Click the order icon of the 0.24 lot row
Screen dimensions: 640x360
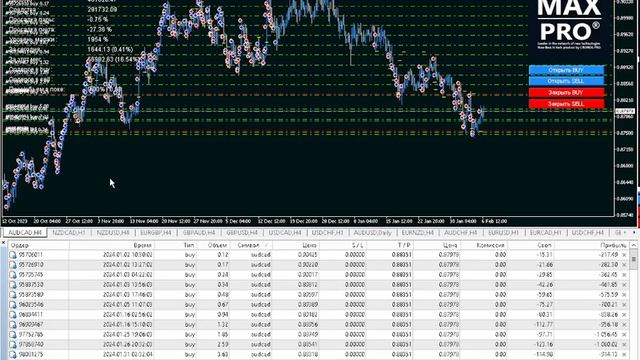[13, 275]
